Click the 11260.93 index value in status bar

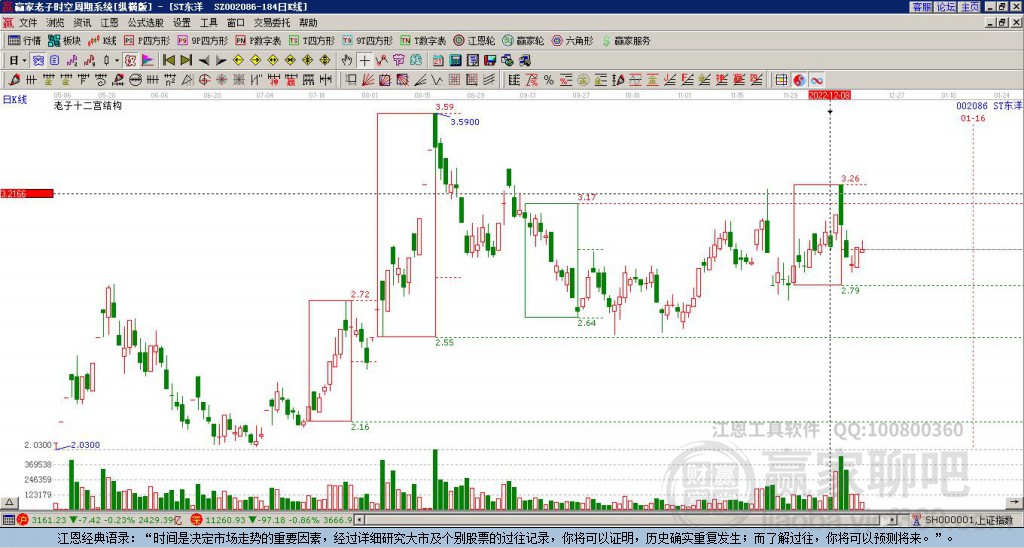223,520
